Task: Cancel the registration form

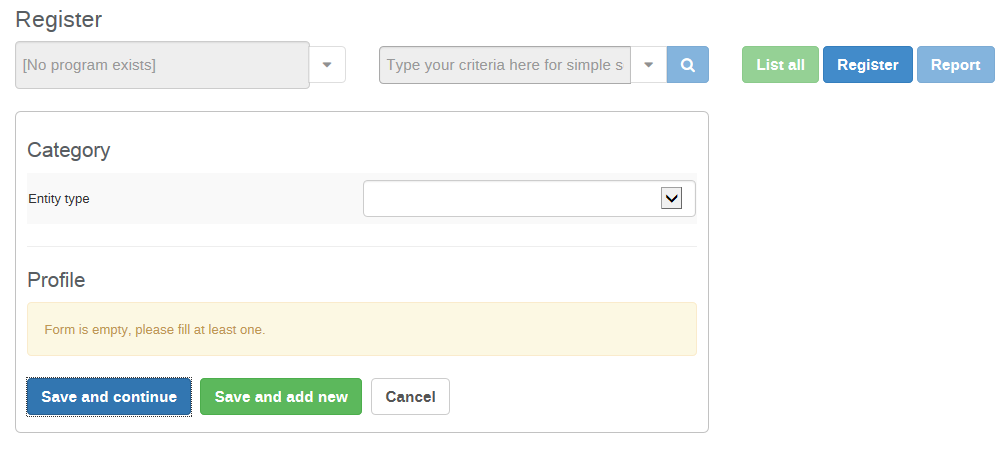Action: coord(410,397)
